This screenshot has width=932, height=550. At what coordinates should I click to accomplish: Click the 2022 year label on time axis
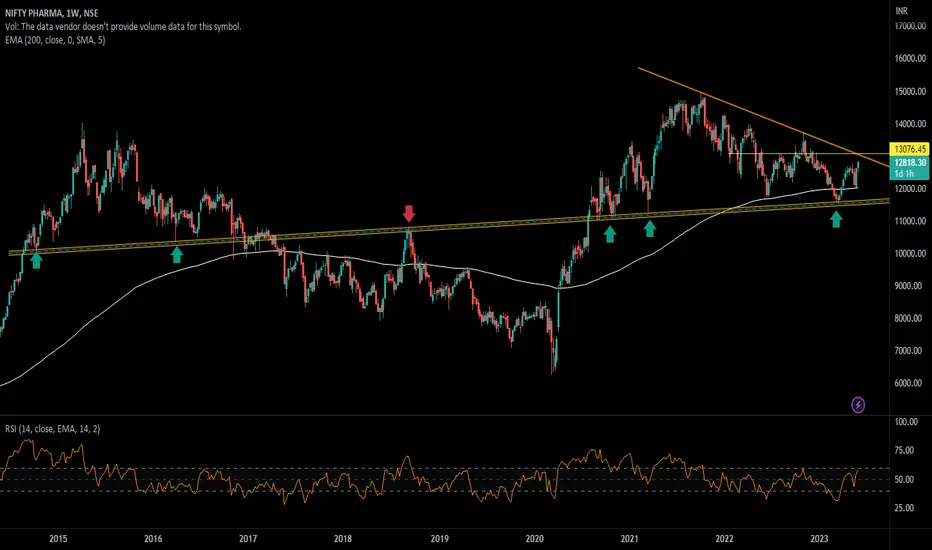point(724,539)
